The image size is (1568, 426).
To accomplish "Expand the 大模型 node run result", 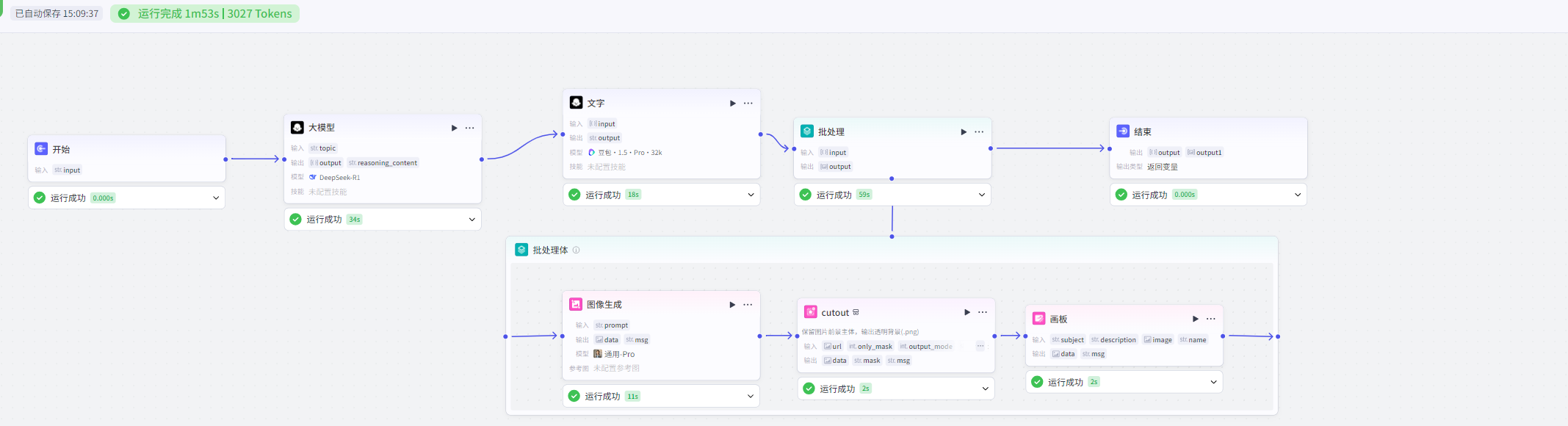I will [472, 219].
